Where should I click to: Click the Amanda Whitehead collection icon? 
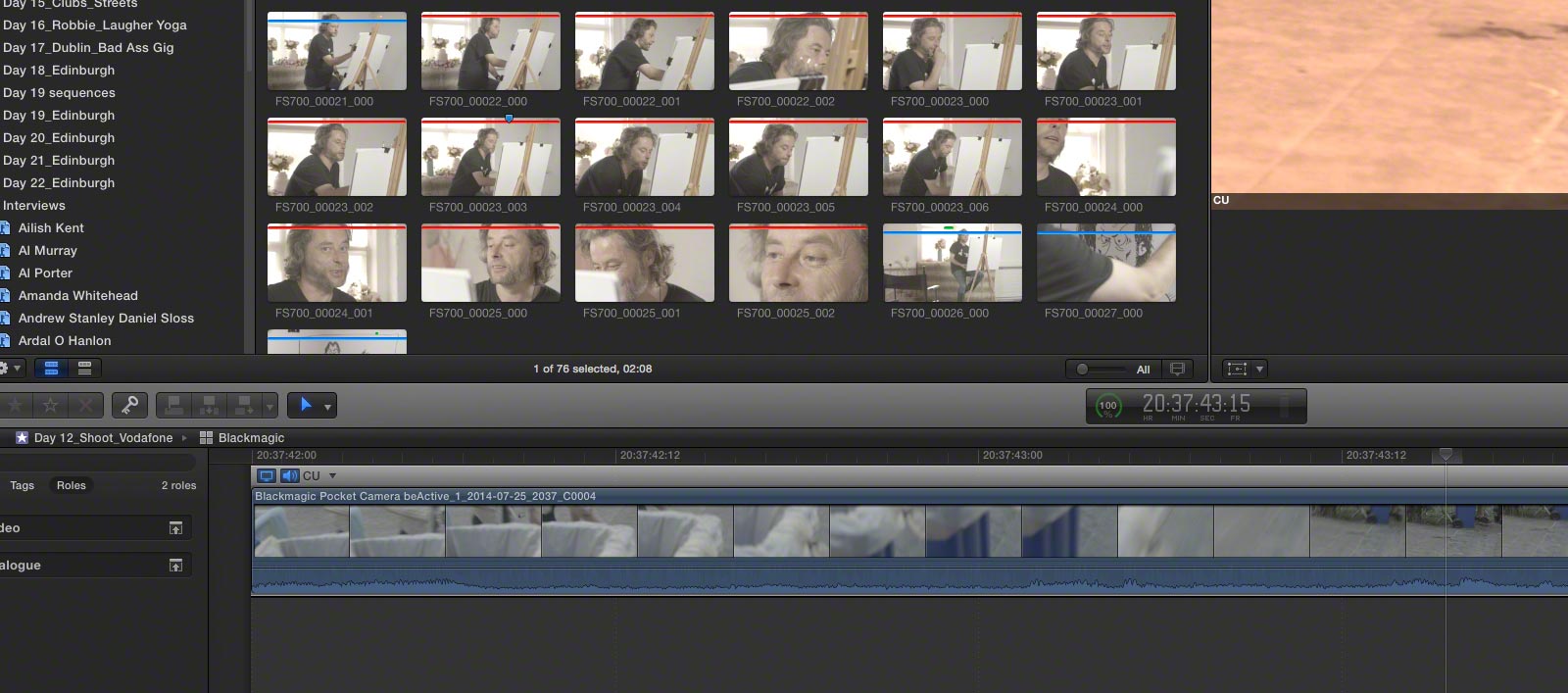coord(5,296)
